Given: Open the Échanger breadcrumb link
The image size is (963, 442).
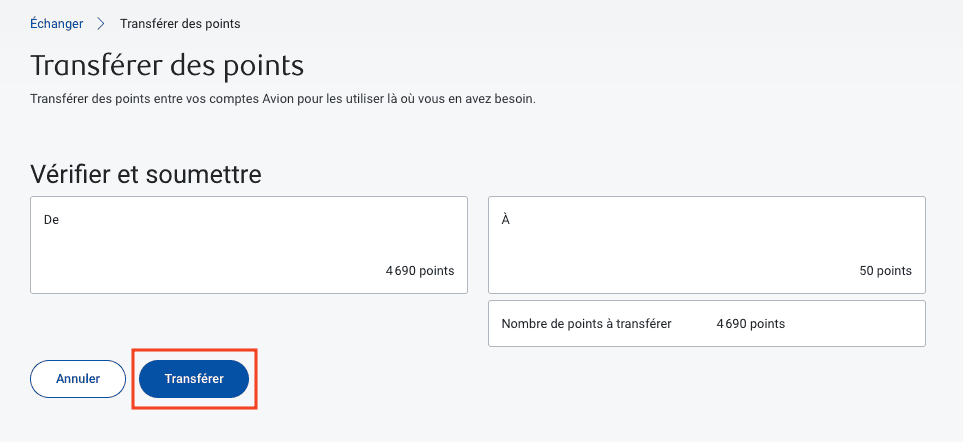Looking at the screenshot, I should (x=56, y=23).
